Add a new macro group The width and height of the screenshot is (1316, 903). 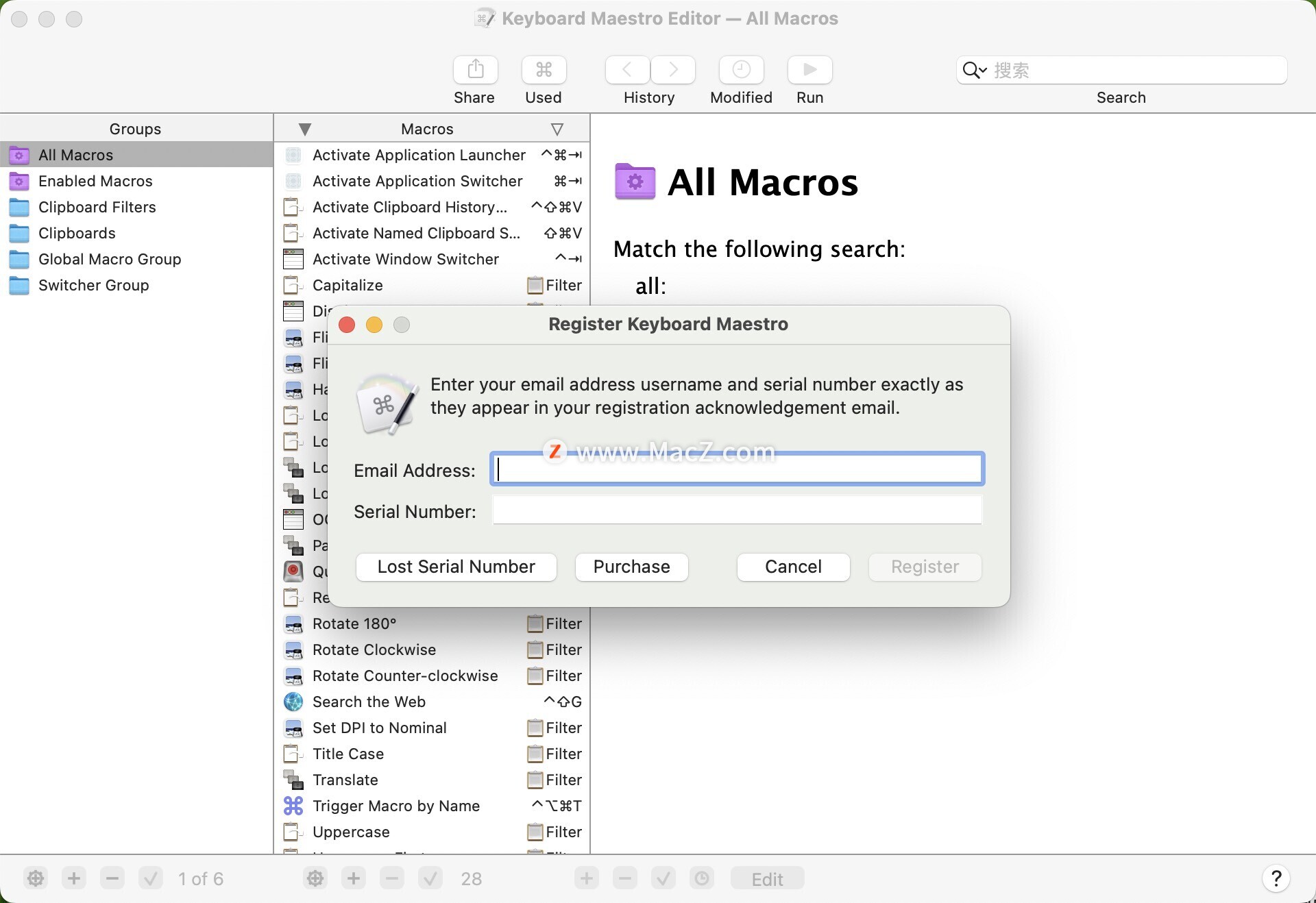74,878
